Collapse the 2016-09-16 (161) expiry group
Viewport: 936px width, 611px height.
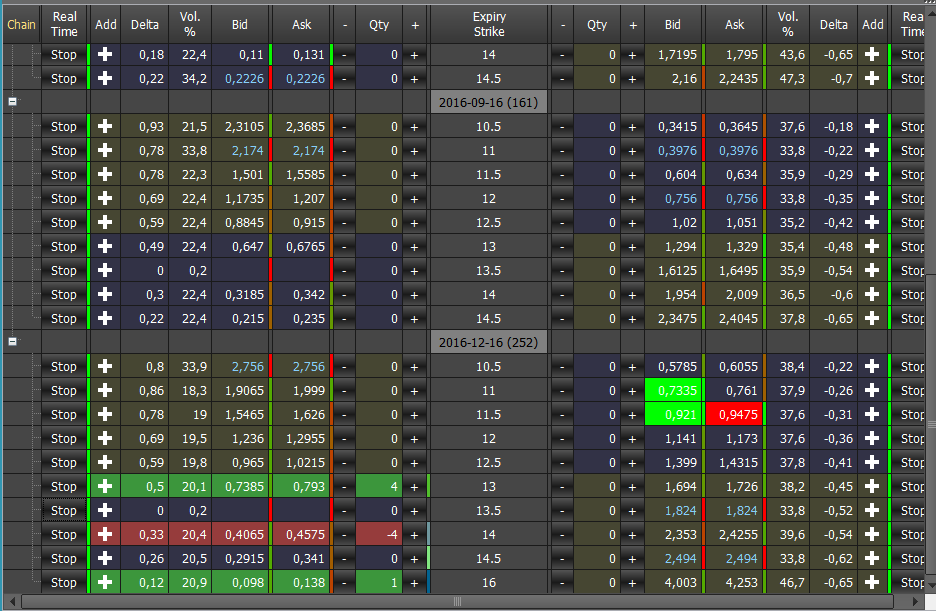13,101
